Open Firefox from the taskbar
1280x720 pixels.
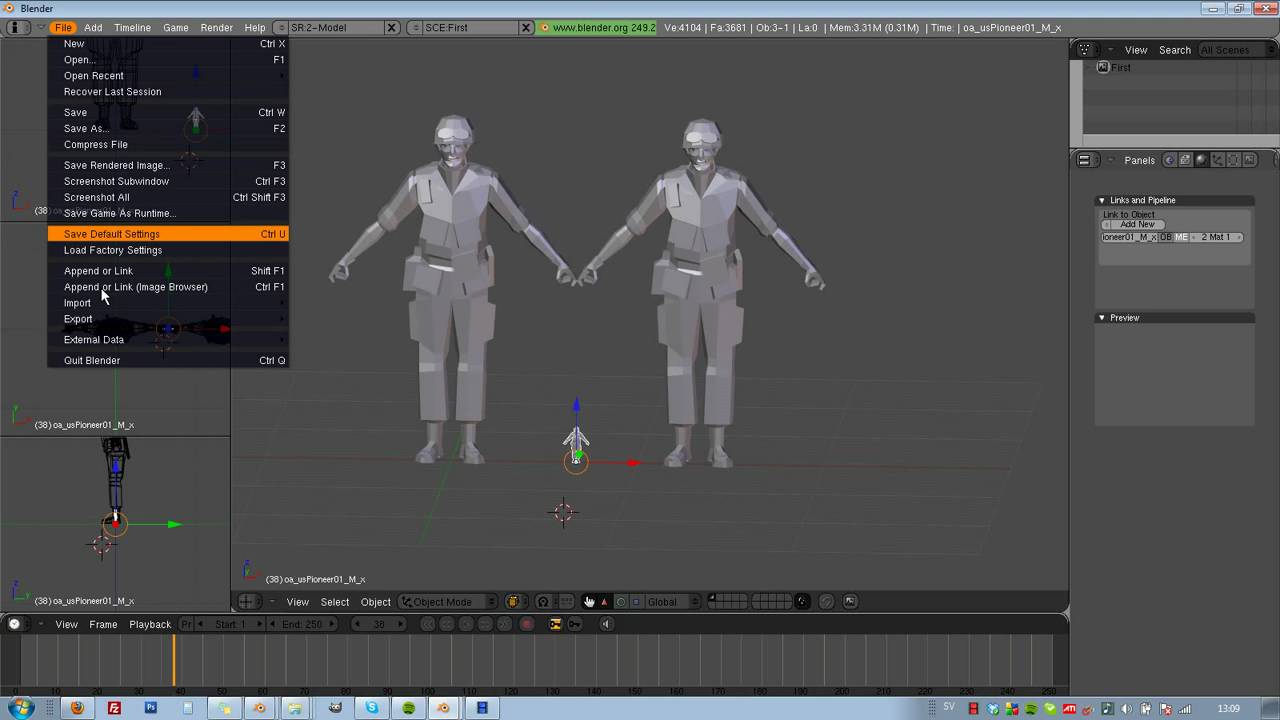pos(77,708)
